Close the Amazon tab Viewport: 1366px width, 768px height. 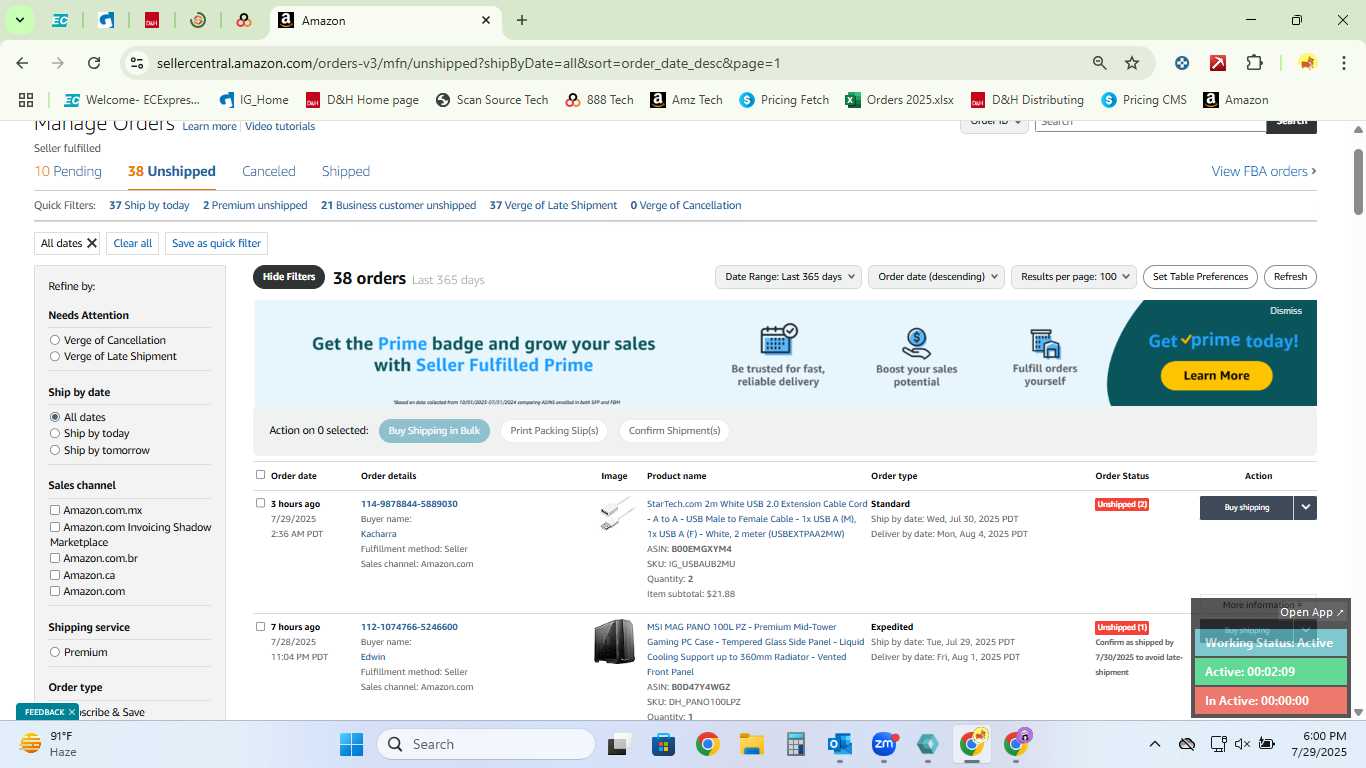click(x=486, y=20)
